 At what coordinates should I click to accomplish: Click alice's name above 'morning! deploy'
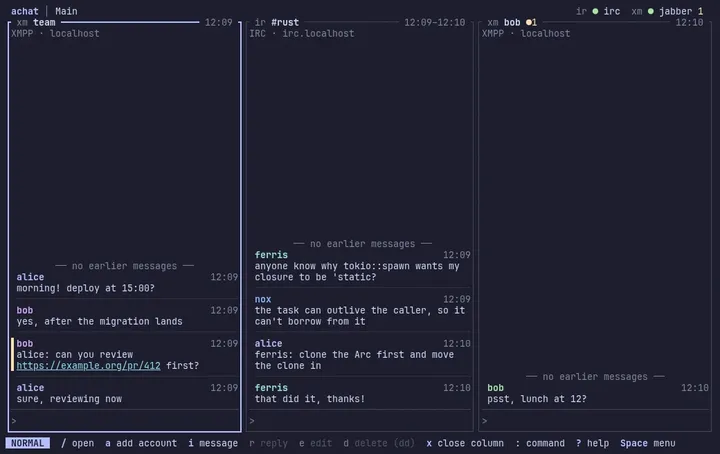pyautogui.click(x=30, y=277)
